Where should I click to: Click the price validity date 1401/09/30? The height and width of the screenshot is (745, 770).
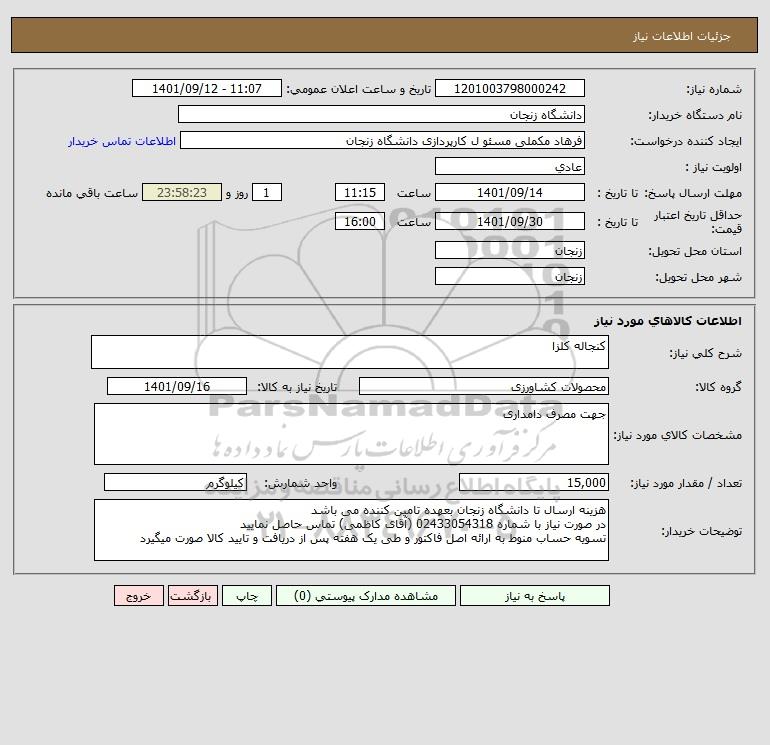click(510, 221)
